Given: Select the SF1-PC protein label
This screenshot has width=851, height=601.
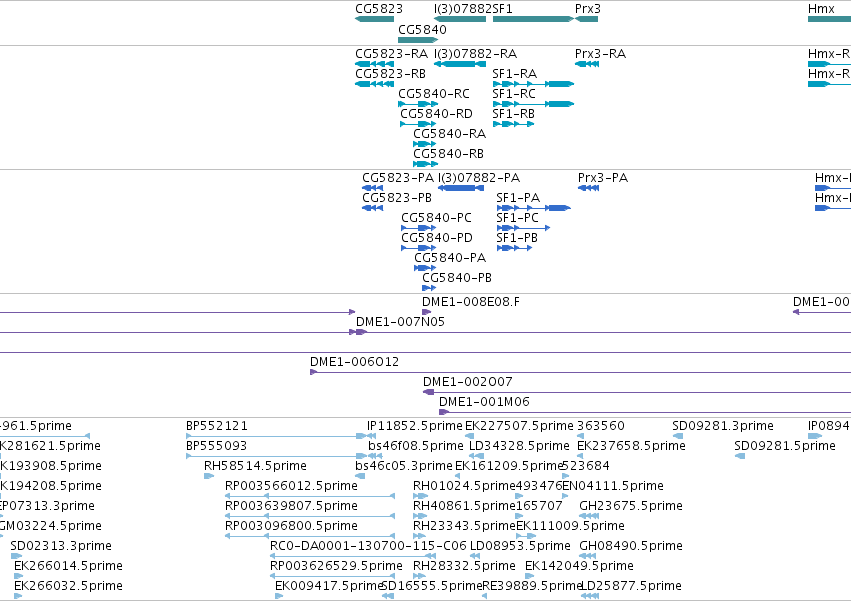Looking at the screenshot, I should (x=517, y=218).
